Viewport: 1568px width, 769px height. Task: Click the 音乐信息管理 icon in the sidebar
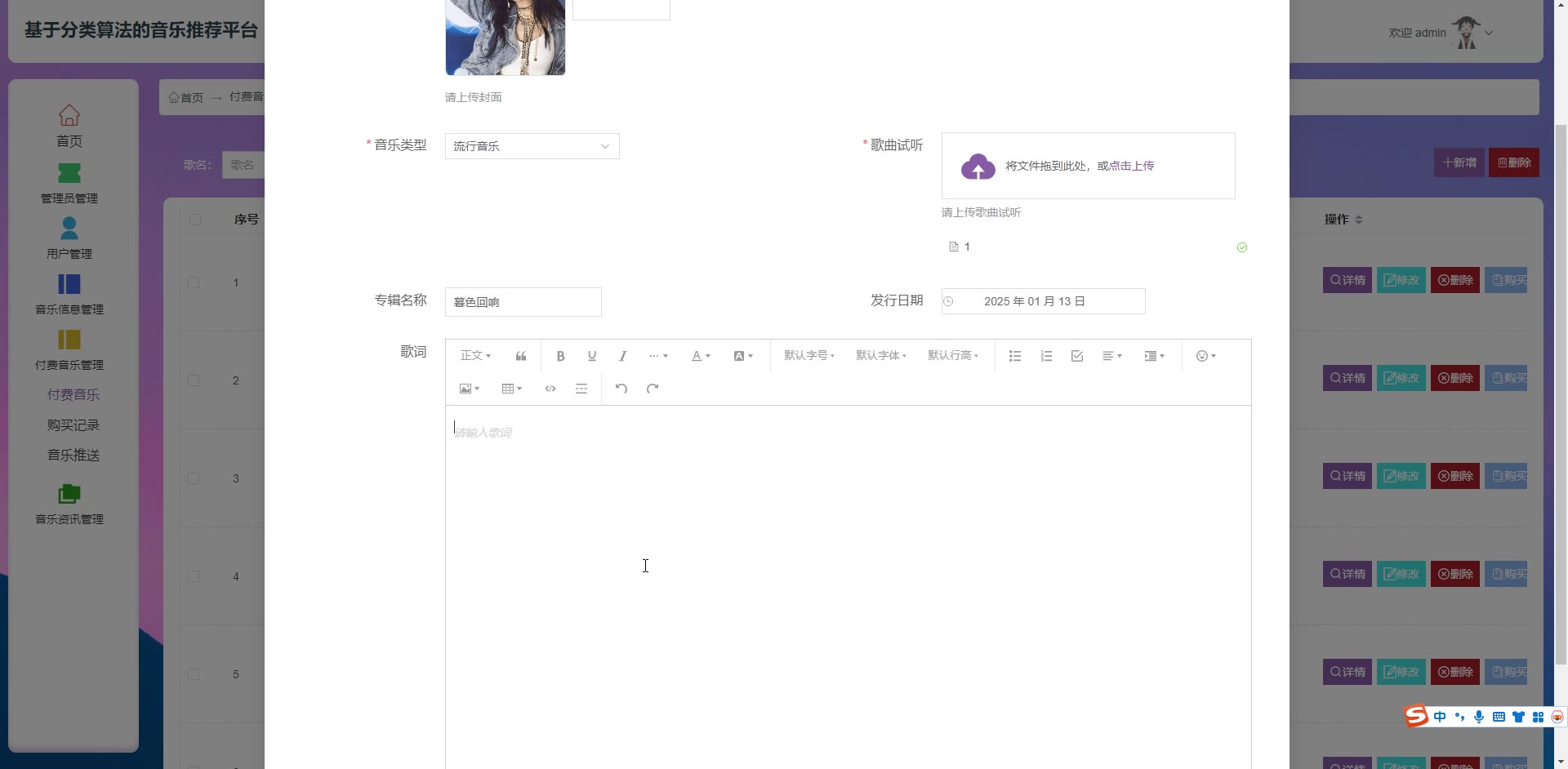point(69,284)
